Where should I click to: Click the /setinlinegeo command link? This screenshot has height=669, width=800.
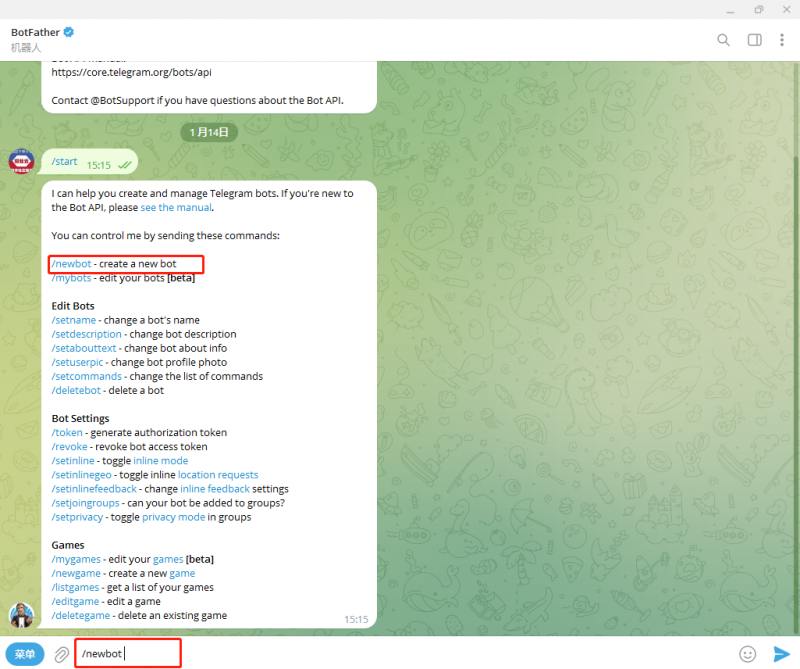coord(81,475)
